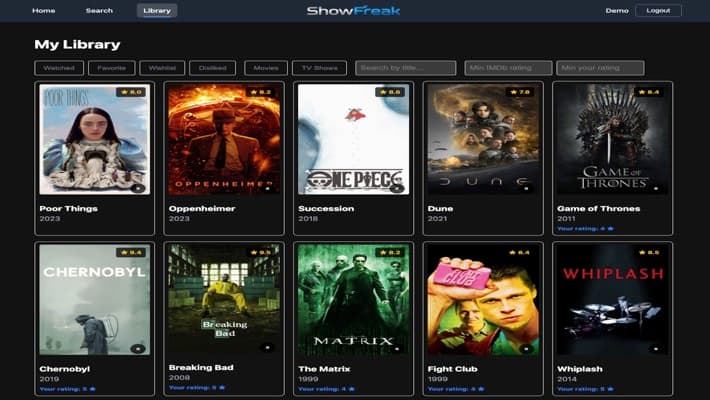Click the round corner icon on Poor Things poster

click(x=138, y=188)
